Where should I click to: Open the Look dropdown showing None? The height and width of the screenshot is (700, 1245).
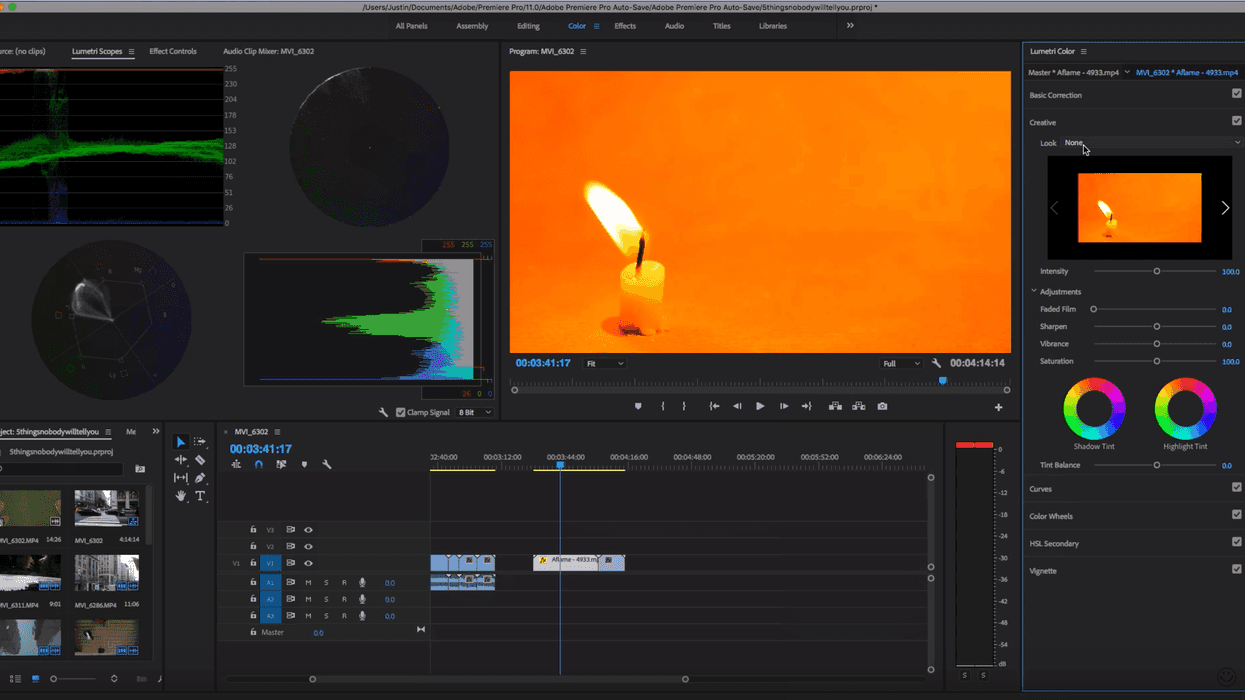tap(1152, 143)
